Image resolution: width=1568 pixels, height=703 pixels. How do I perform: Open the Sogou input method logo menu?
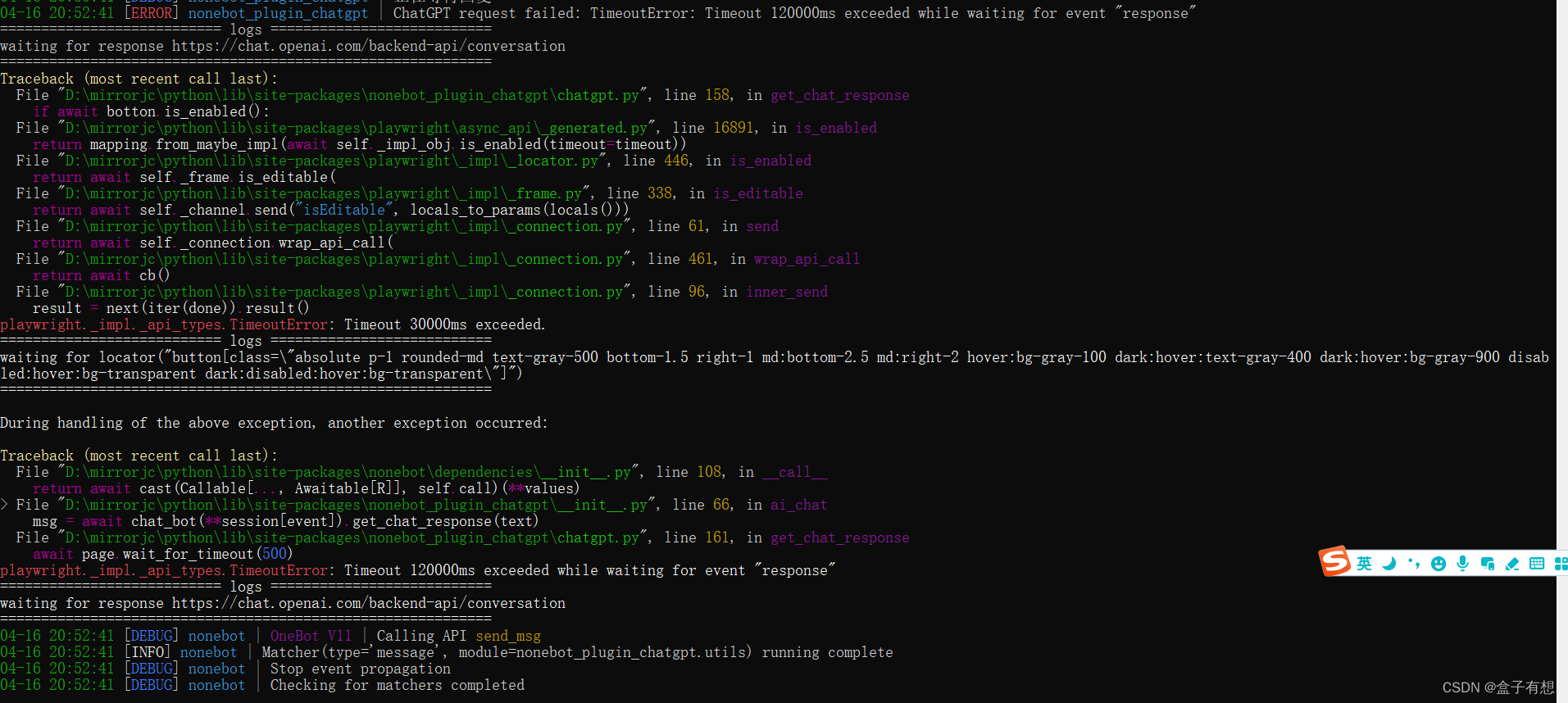1334,561
